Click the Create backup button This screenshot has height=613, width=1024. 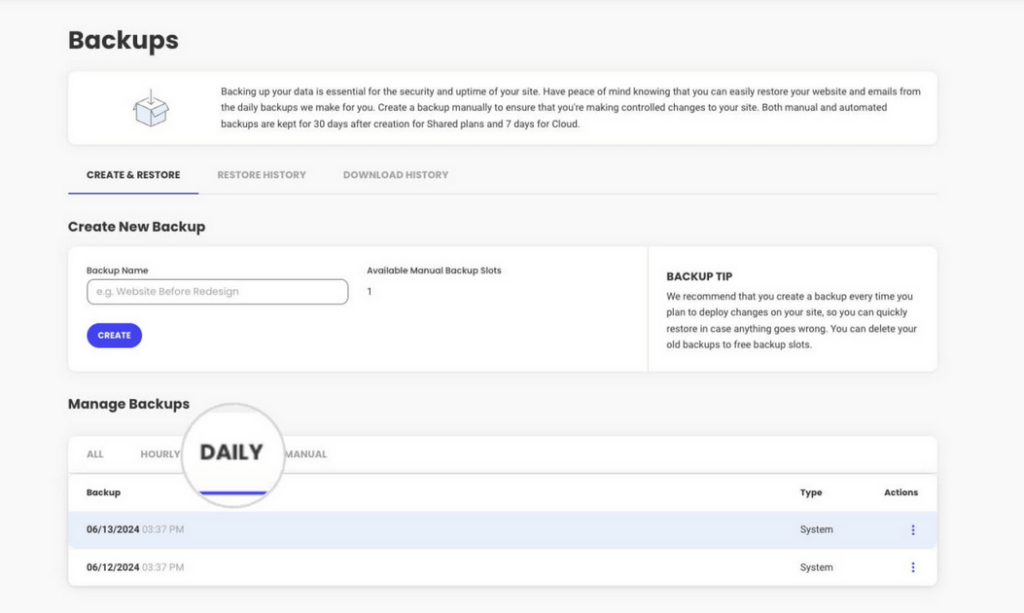(x=114, y=336)
